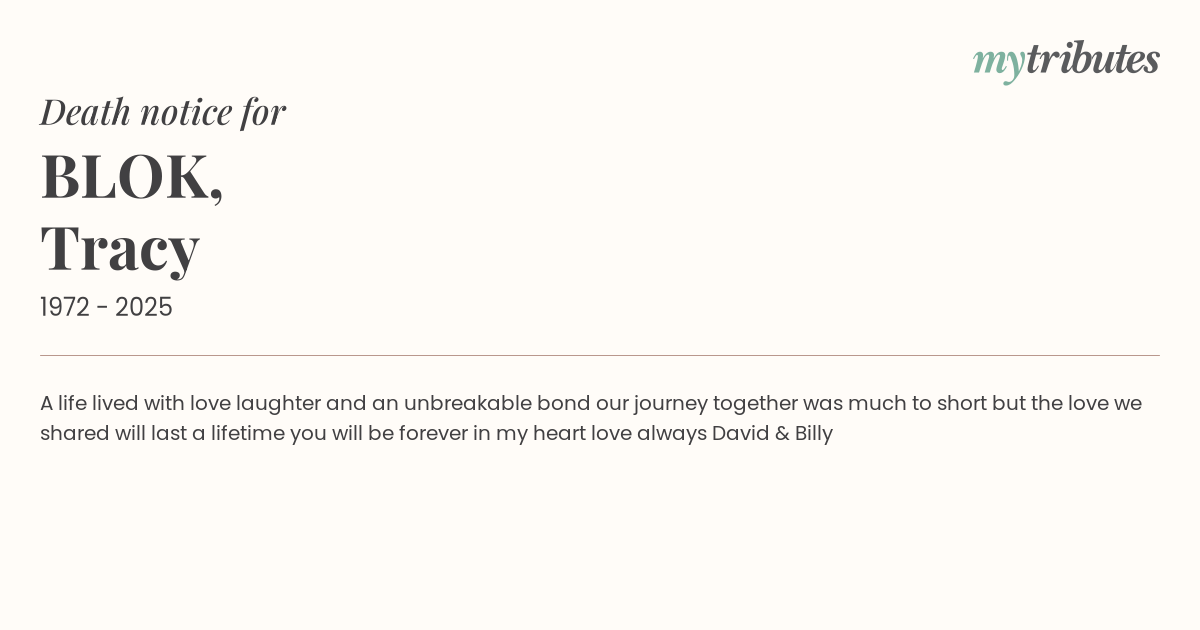Click the dark "tributes" part of logo
Image resolution: width=1200 pixels, height=630 pixels.
pos(1092,59)
